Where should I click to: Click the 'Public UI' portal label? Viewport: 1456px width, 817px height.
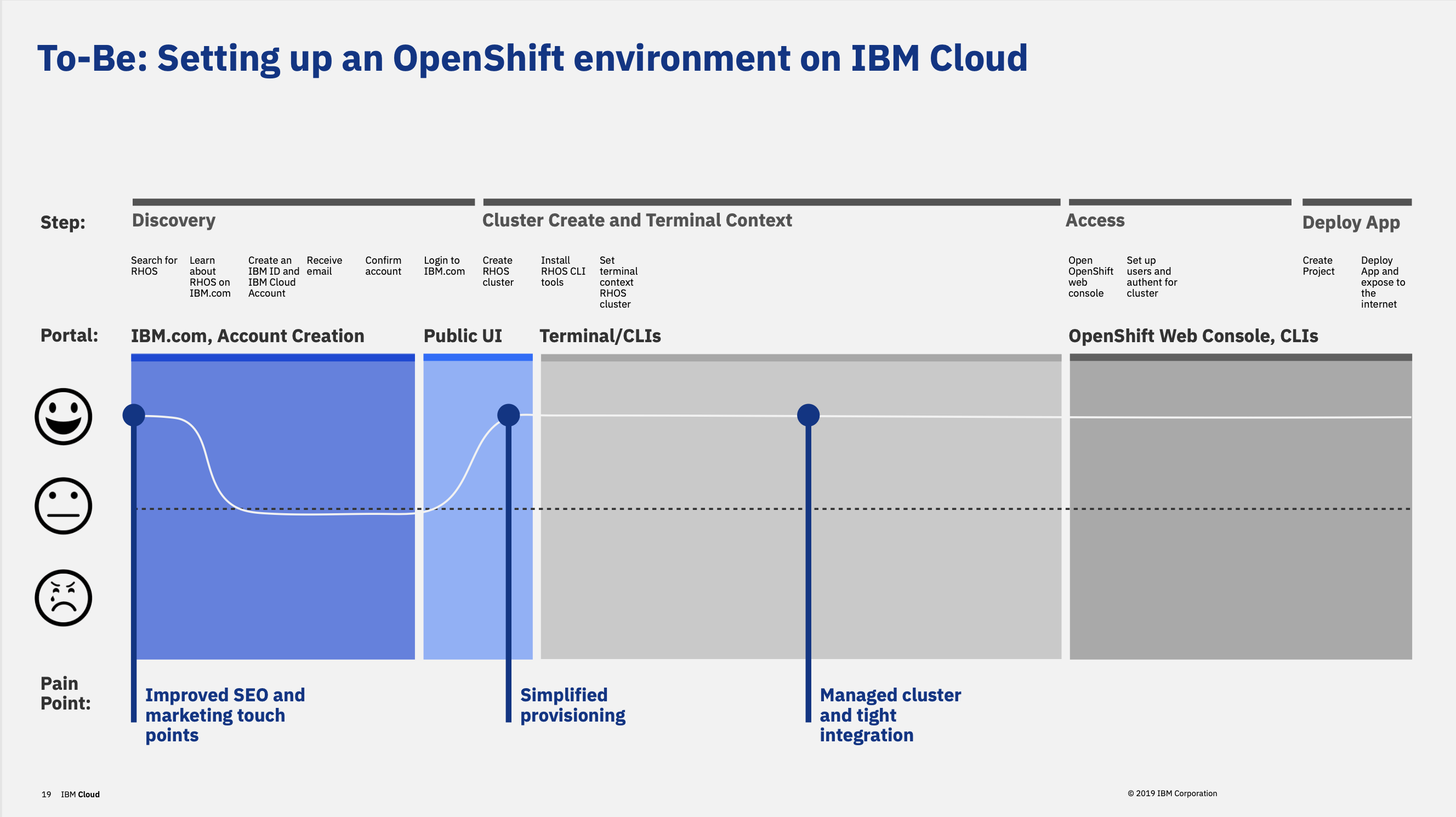tap(463, 336)
